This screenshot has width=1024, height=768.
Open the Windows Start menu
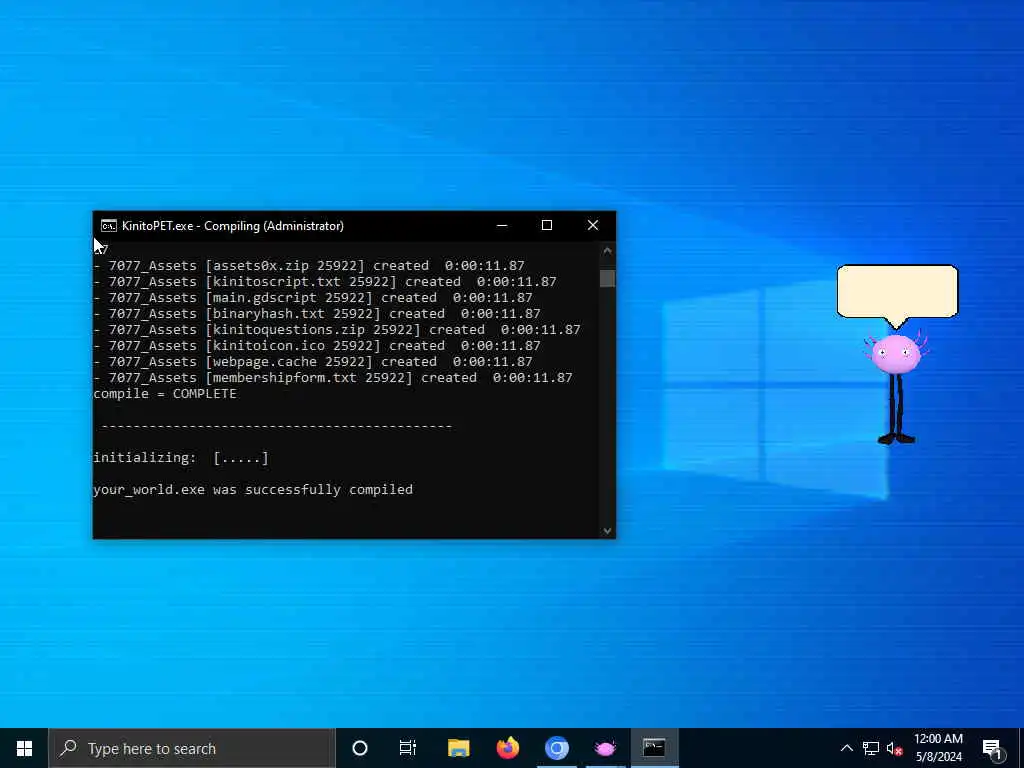[24, 748]
